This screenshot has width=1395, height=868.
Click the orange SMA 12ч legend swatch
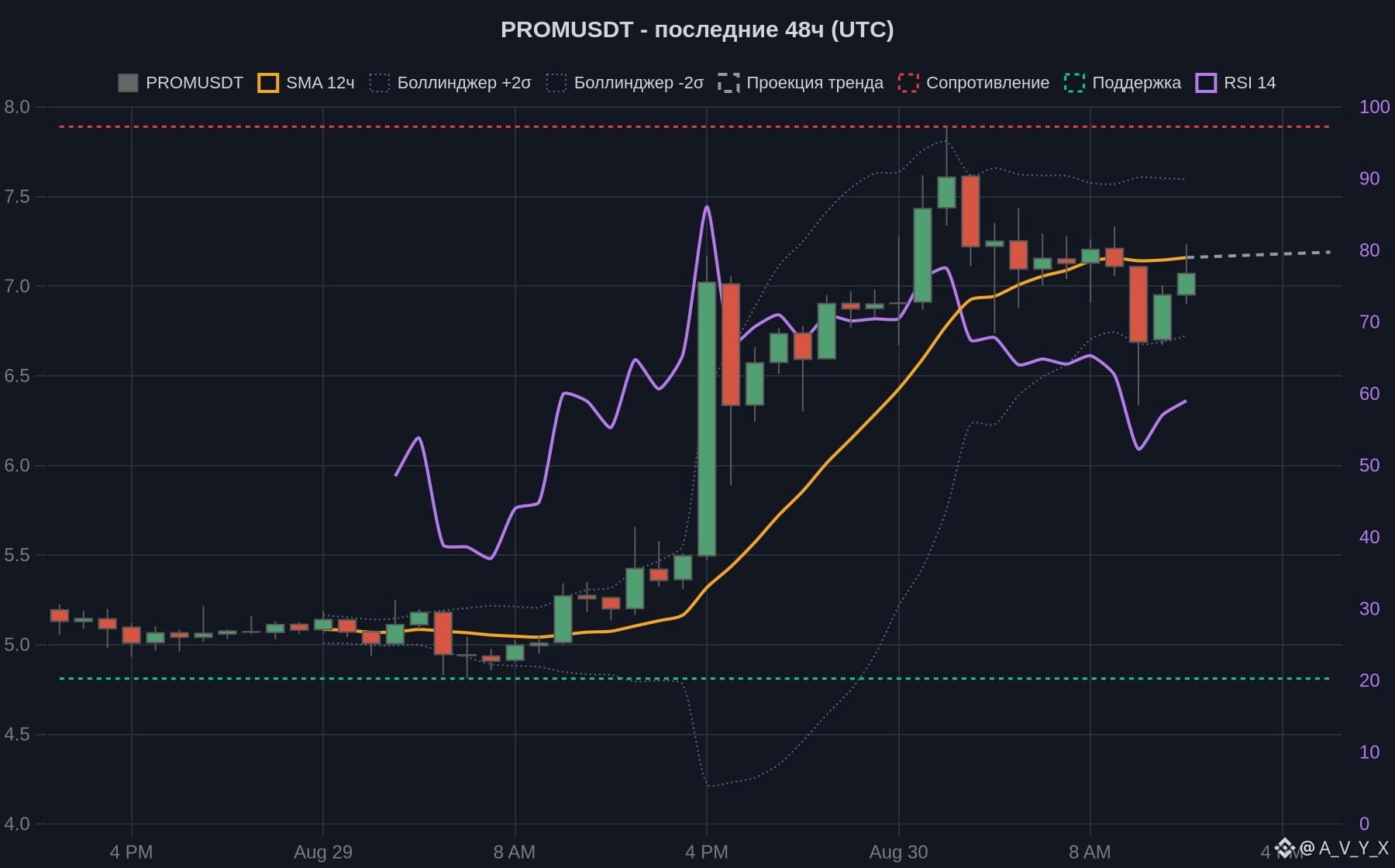tap(268, 83)
